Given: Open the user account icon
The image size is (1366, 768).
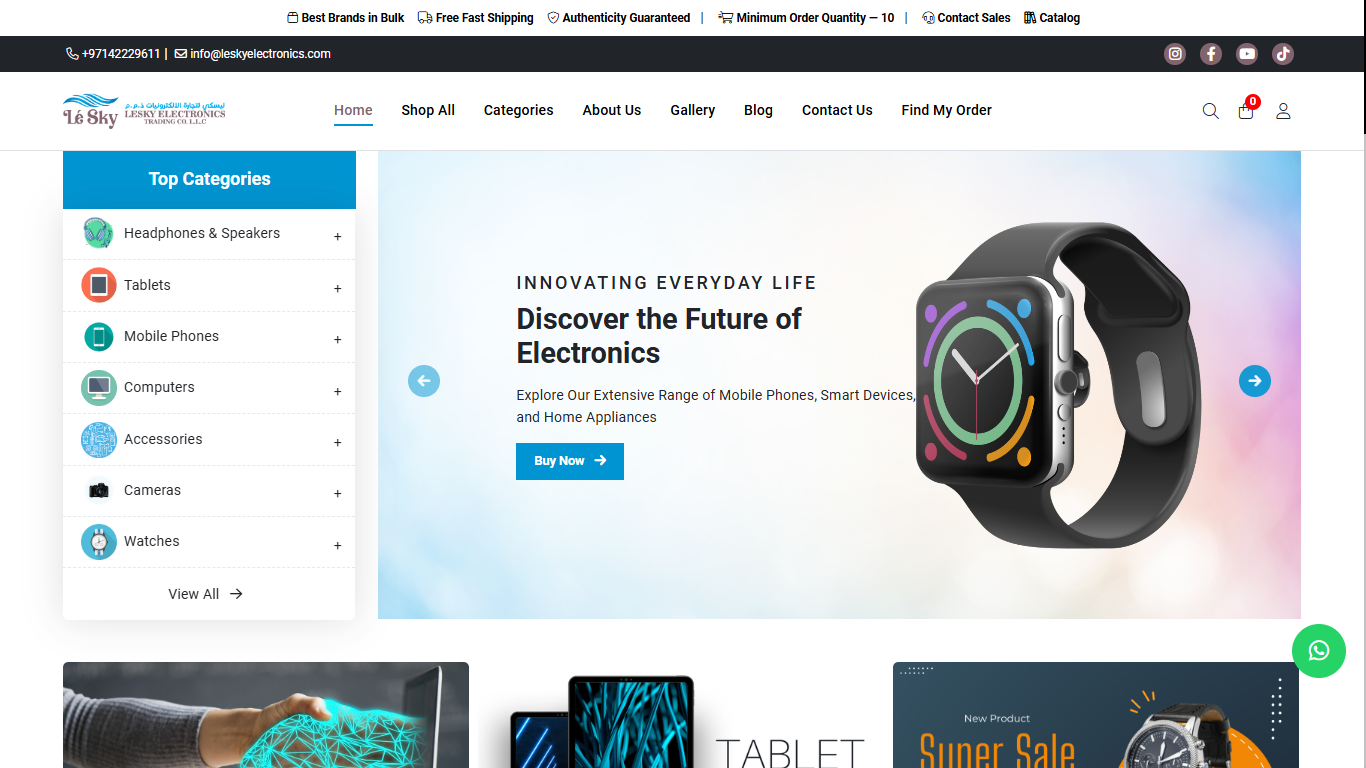Looking at the screenshot, I should pyautogui.click(x=1283, y=111).
